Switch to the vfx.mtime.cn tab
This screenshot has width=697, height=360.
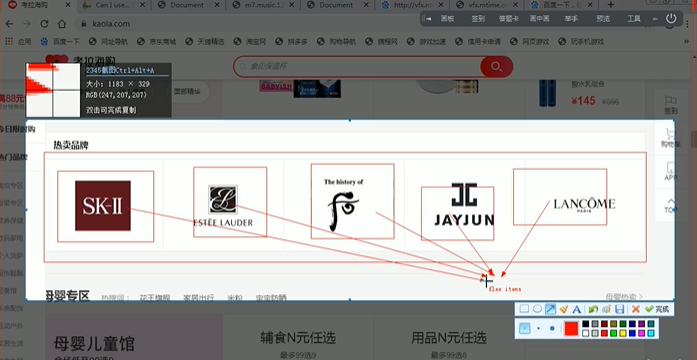pyautogui.click(x=487, y=5)
